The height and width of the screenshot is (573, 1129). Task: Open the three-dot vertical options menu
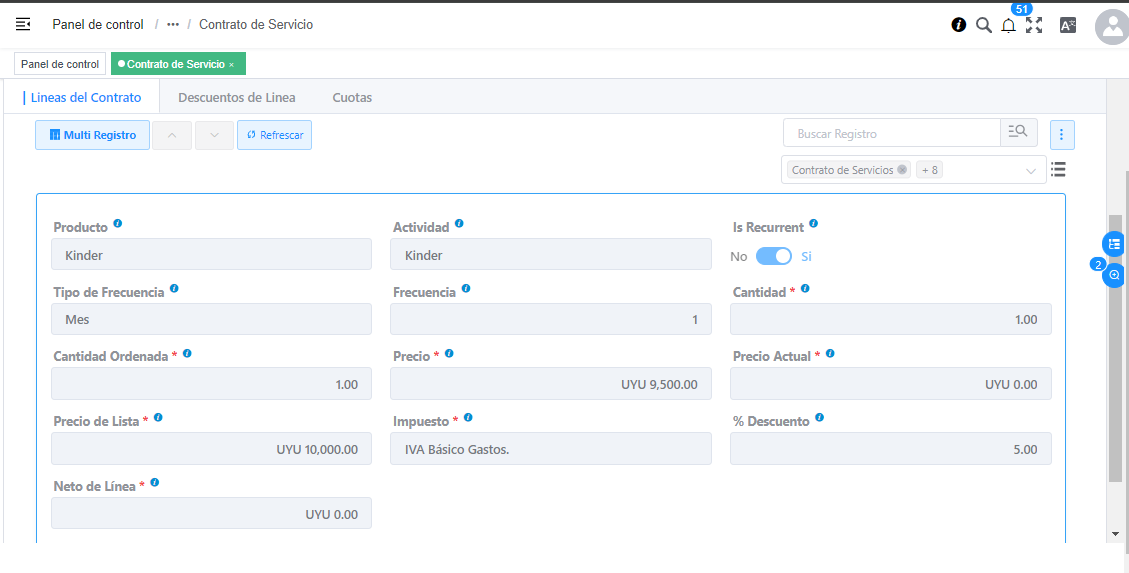point(1062,134)
